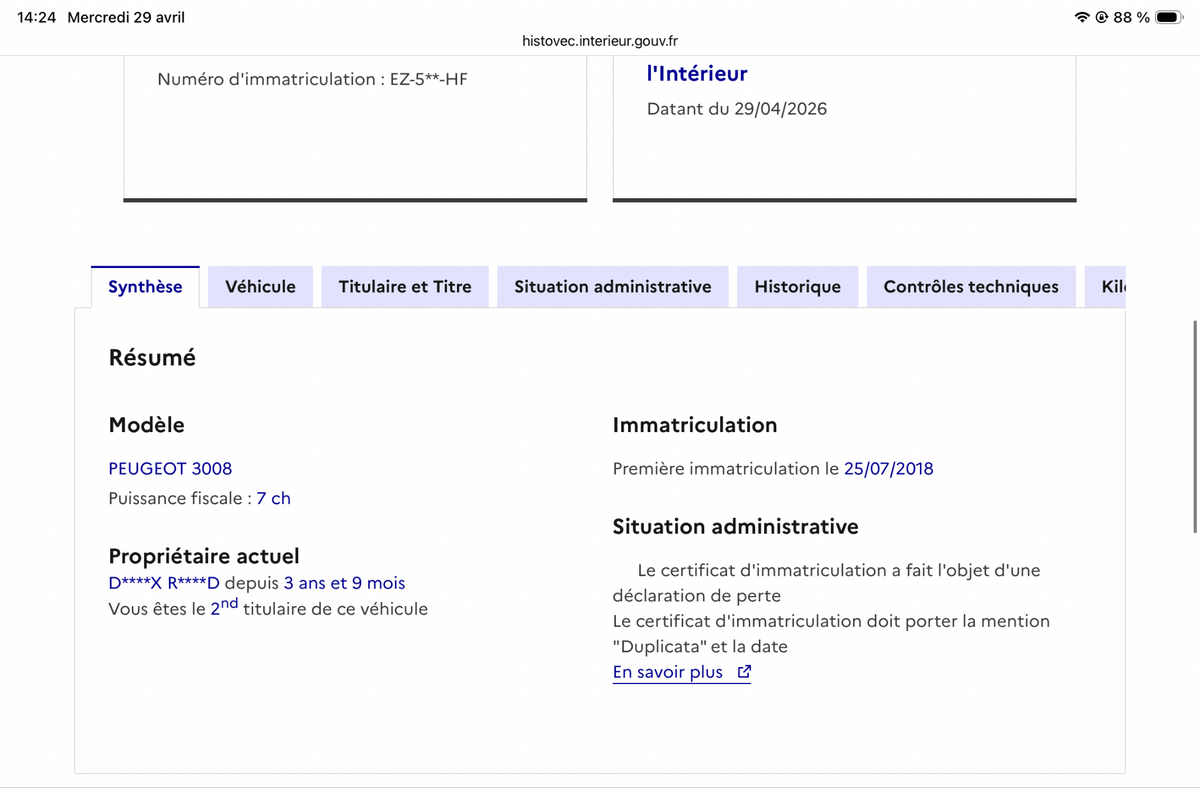Screen dimensions: 1200x788
Task: Tap the histovec.interieur.gouv.fr address bar
Action: (x=600, y=41)
